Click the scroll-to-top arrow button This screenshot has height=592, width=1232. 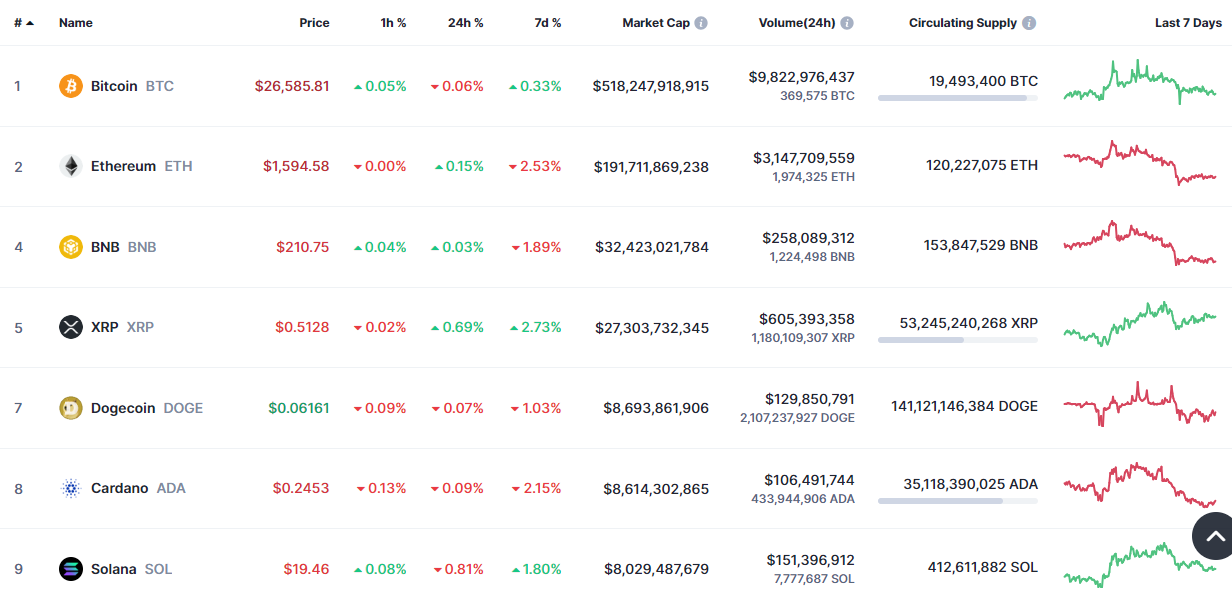point(1214,536)
